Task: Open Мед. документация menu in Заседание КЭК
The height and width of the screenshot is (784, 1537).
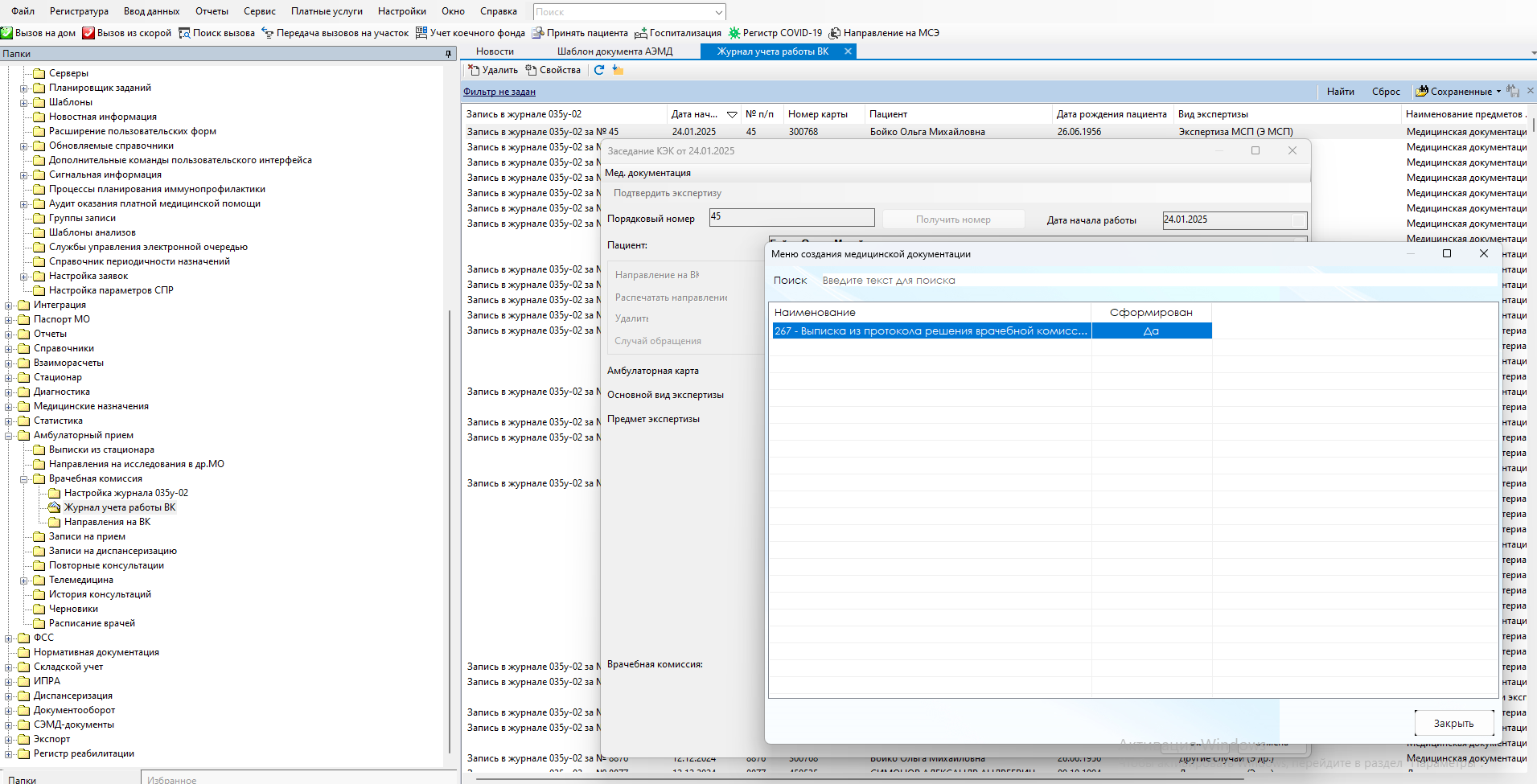Action: click(x=647, y=173)
